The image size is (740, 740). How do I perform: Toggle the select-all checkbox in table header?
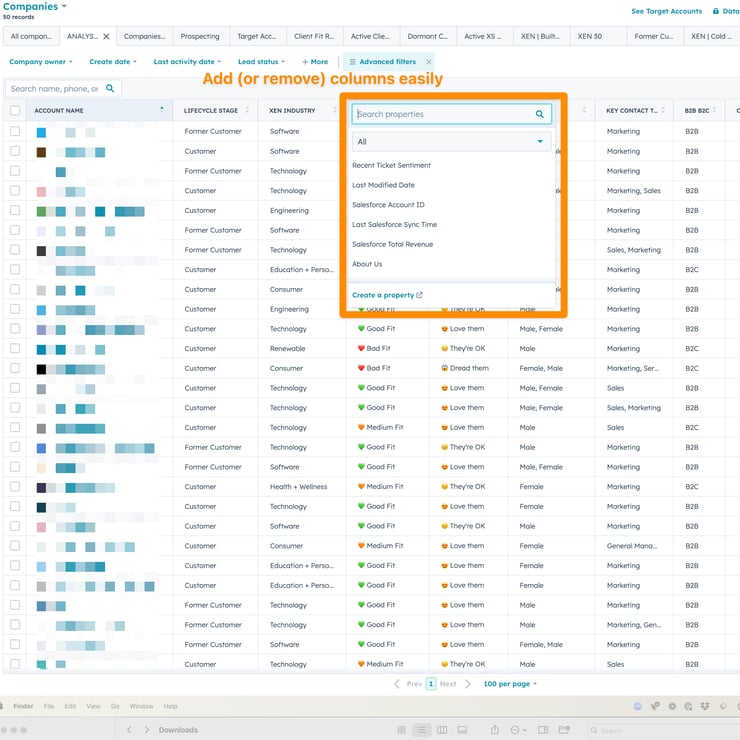pyautogui.click(x=15, y=111)
